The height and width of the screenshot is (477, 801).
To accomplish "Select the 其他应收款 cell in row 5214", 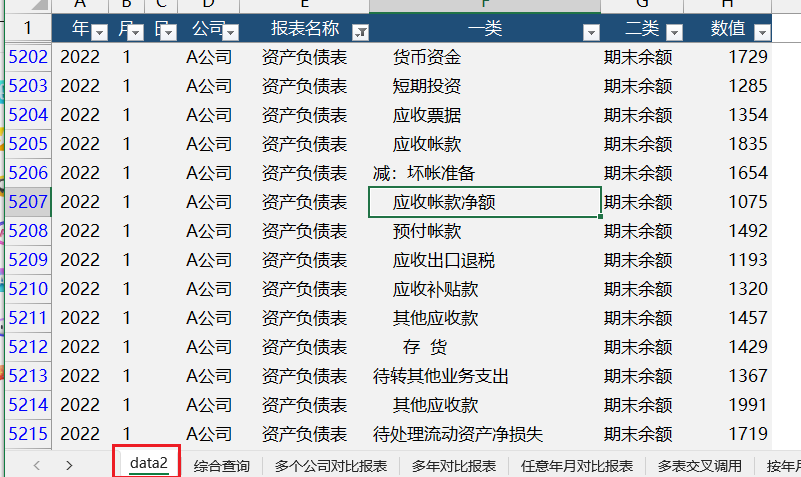I will click(484, 405).
